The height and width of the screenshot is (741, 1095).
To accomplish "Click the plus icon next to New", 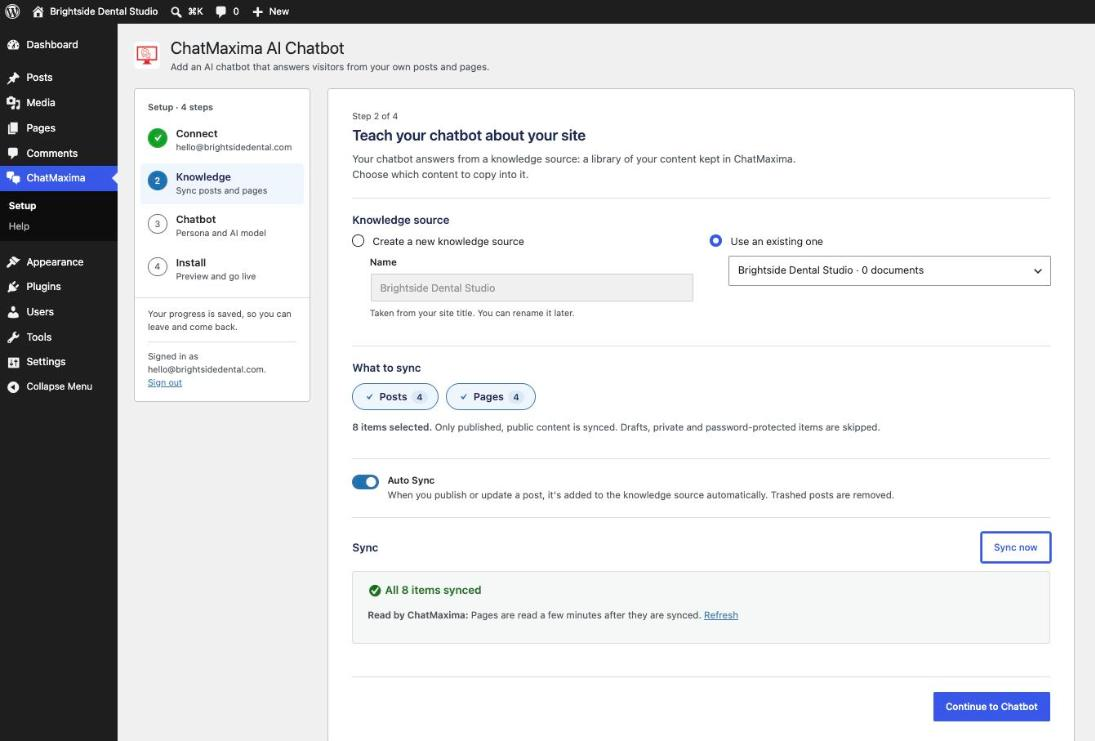I will click(x=258, y=12).
